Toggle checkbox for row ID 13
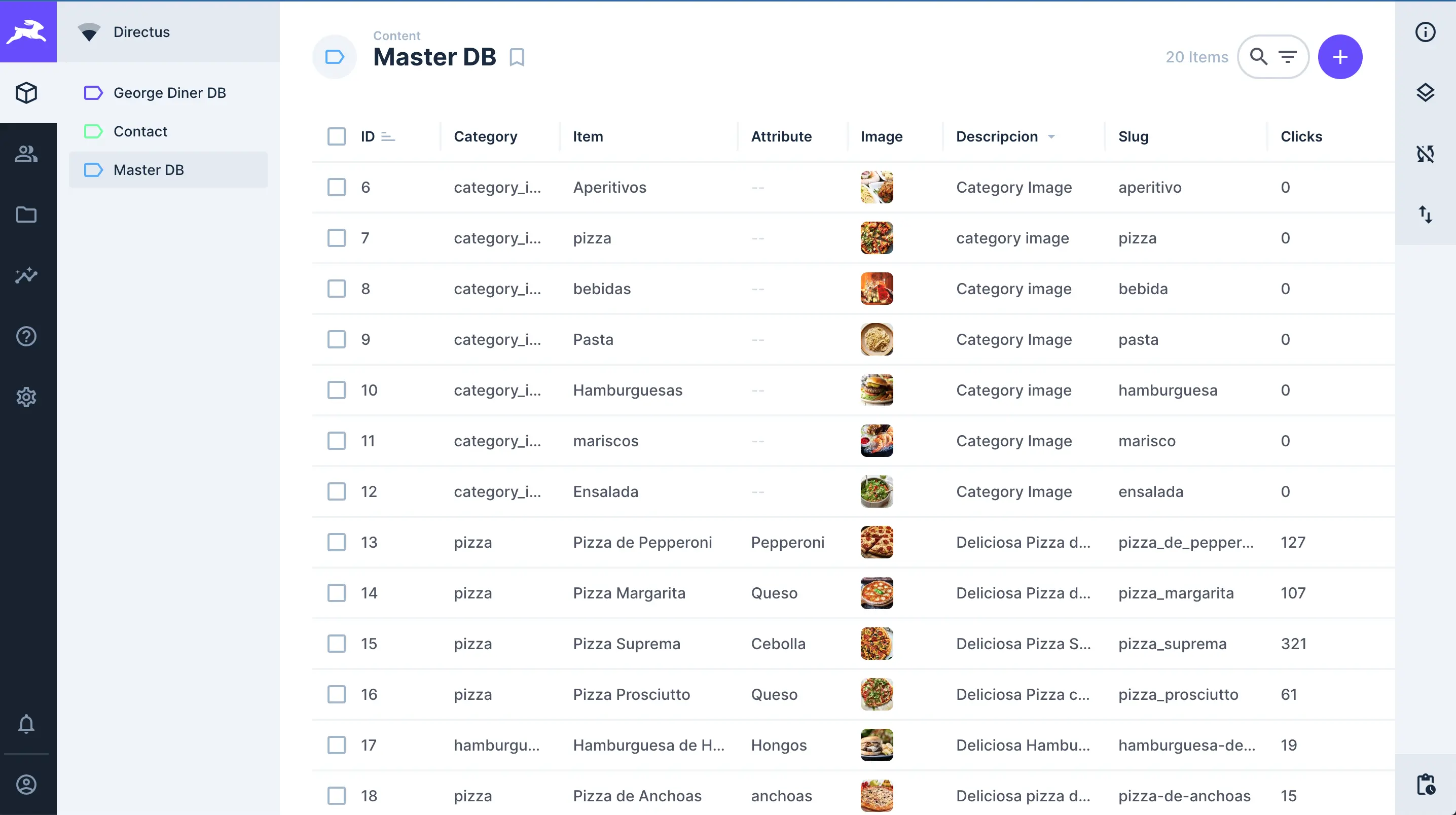 click(x=337, y=542)
